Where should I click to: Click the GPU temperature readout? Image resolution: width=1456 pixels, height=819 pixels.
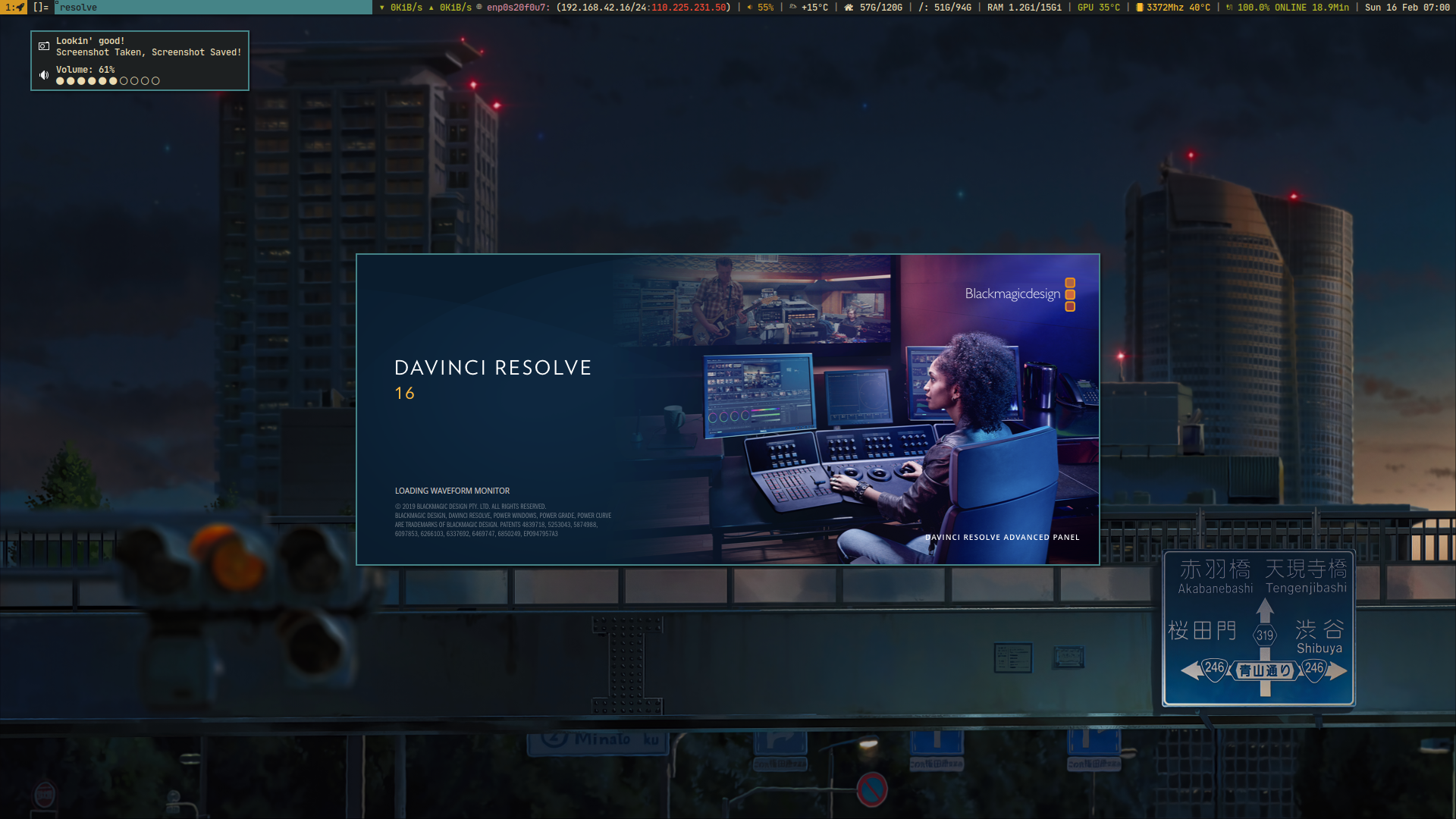(1098, 8)
